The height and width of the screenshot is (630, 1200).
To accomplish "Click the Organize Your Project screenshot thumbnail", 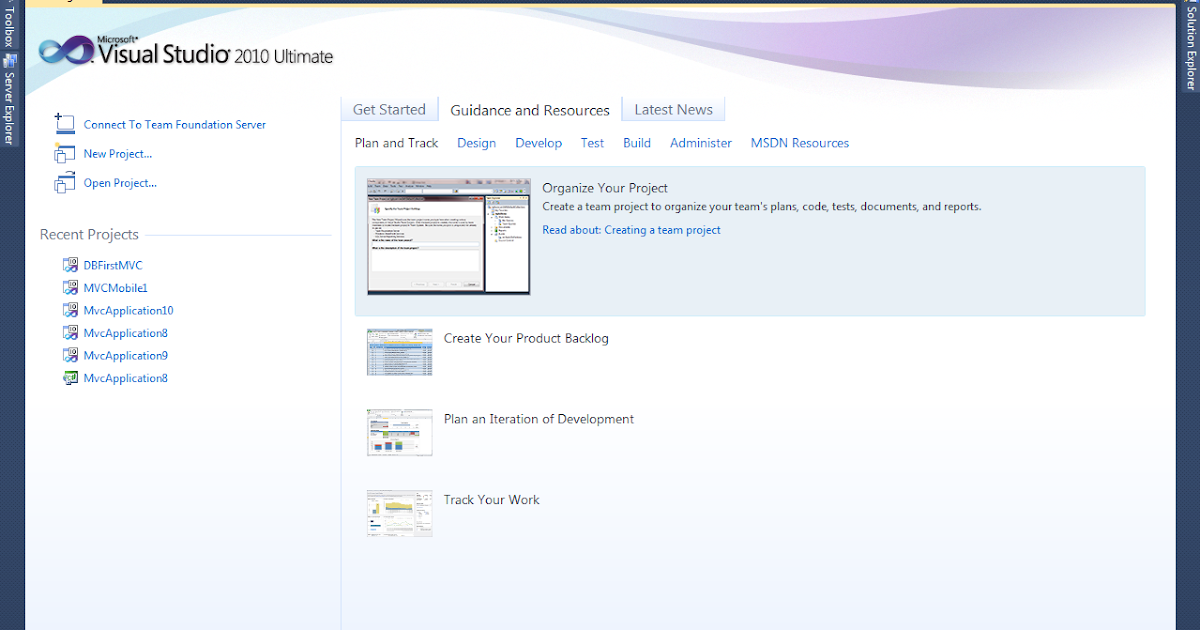I will (448, 237).
